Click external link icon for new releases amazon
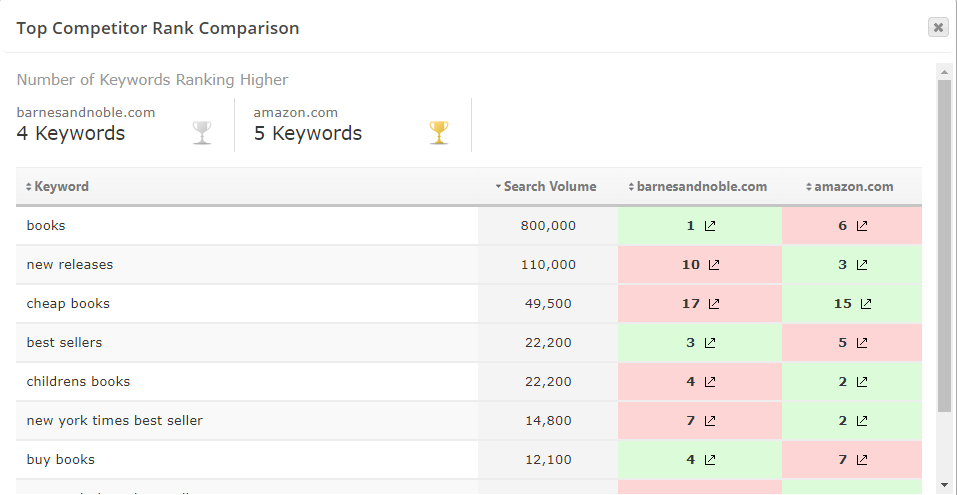957x495 pixels. click(862, 265)
